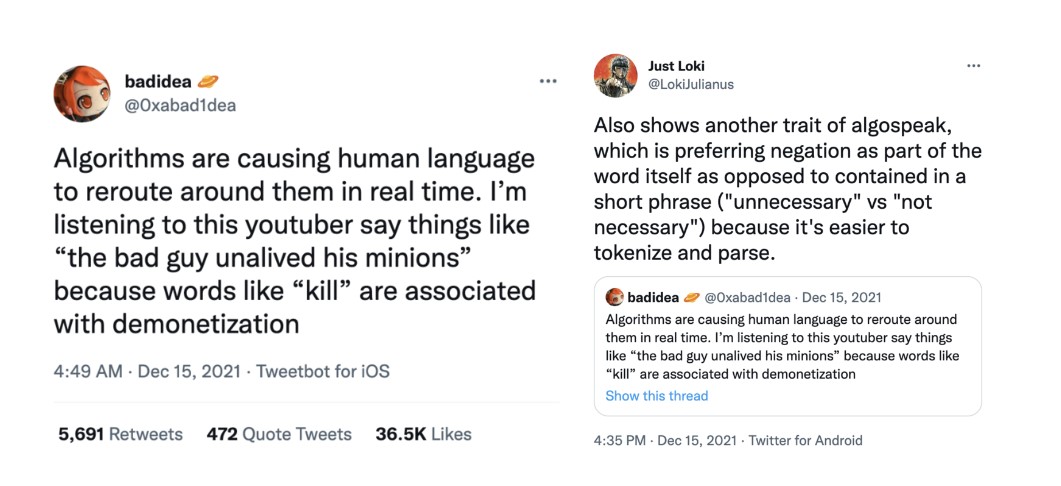View the 472 Quote Tweets list

pos(279,434)
